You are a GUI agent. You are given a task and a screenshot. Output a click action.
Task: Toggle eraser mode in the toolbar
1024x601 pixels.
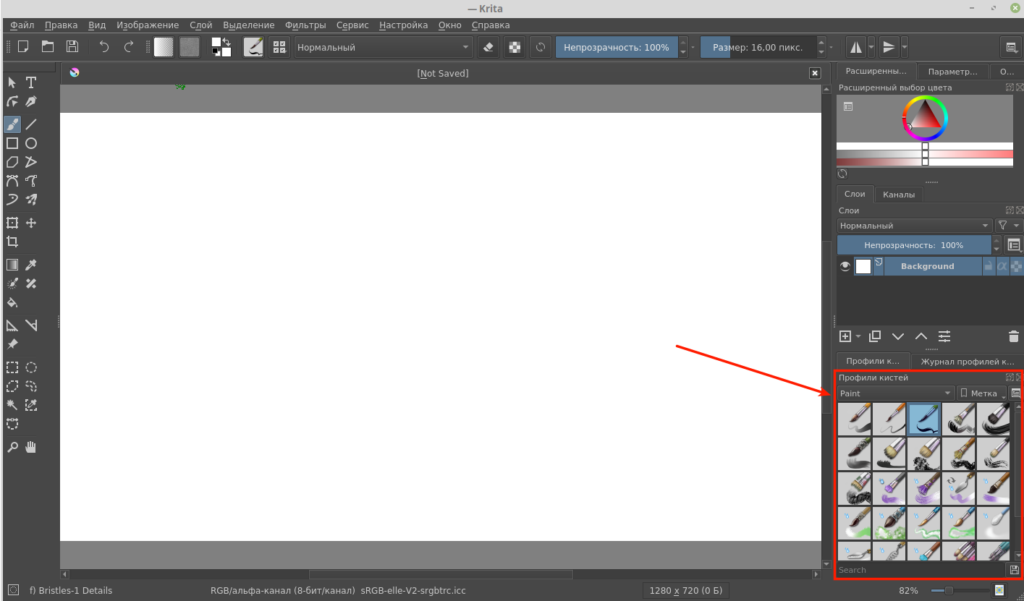[488, 47]
